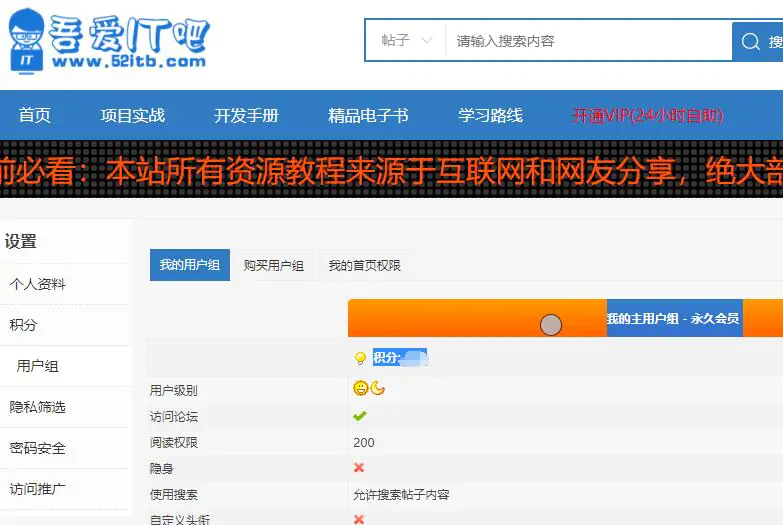
Task: Click 开通VIP(24小时自助) link
Action: (647, 115)
